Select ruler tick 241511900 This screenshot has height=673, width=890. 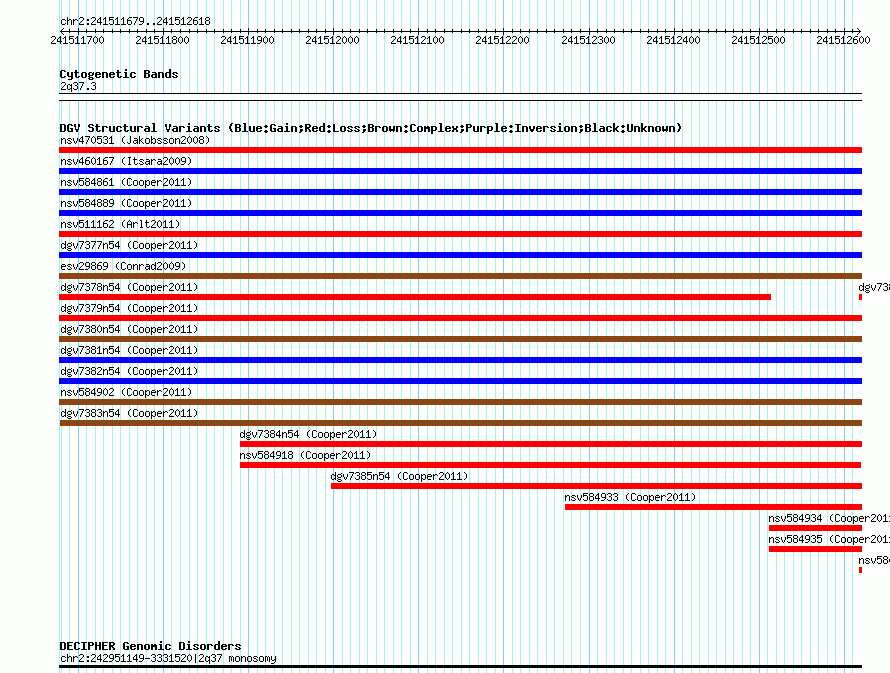pyautogui.click(x=247, y=40)
